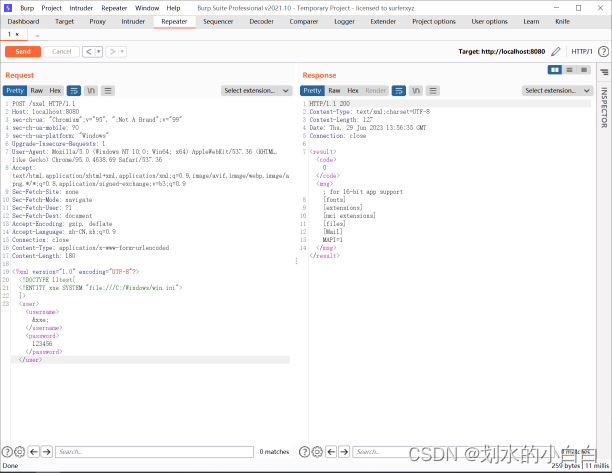Screen dimensions: 612x473
Task: Select the Request Pretty view
Action: click(15, 91)
